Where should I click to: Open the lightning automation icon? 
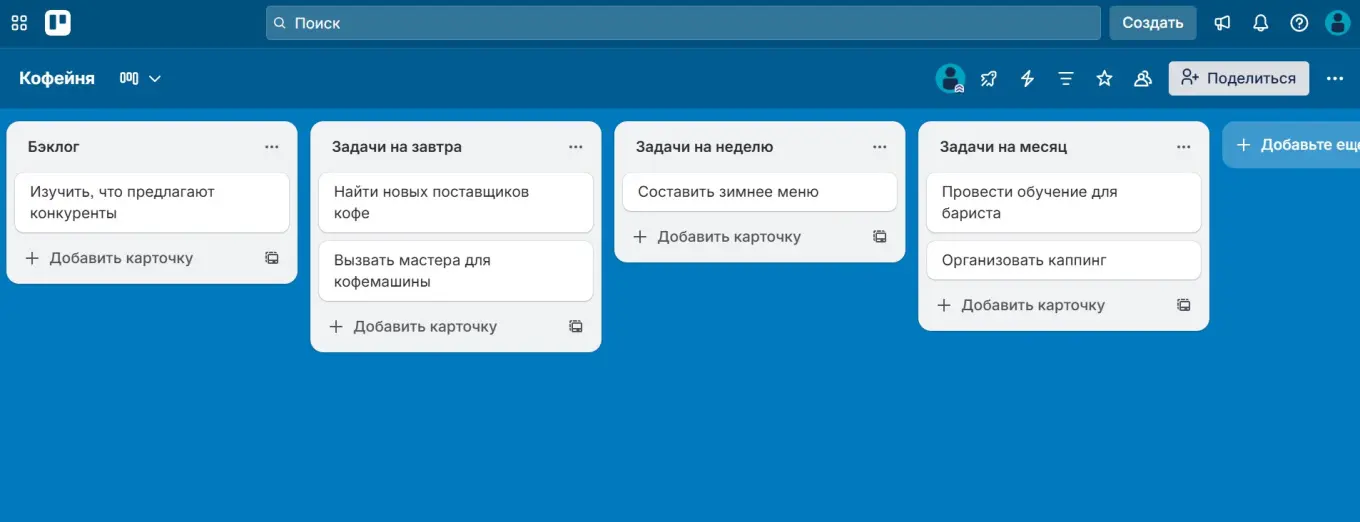tap(1027, 78)
